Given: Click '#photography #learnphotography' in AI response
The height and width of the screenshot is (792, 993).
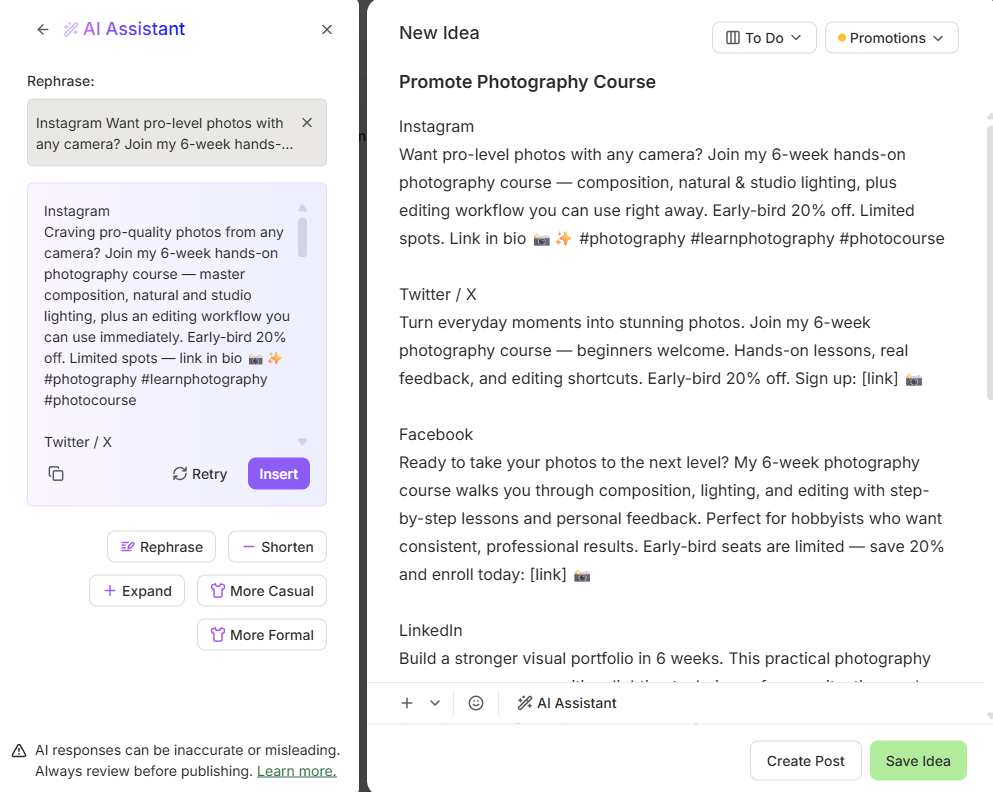Looking at the screenshot, I should tap(156, 379).
